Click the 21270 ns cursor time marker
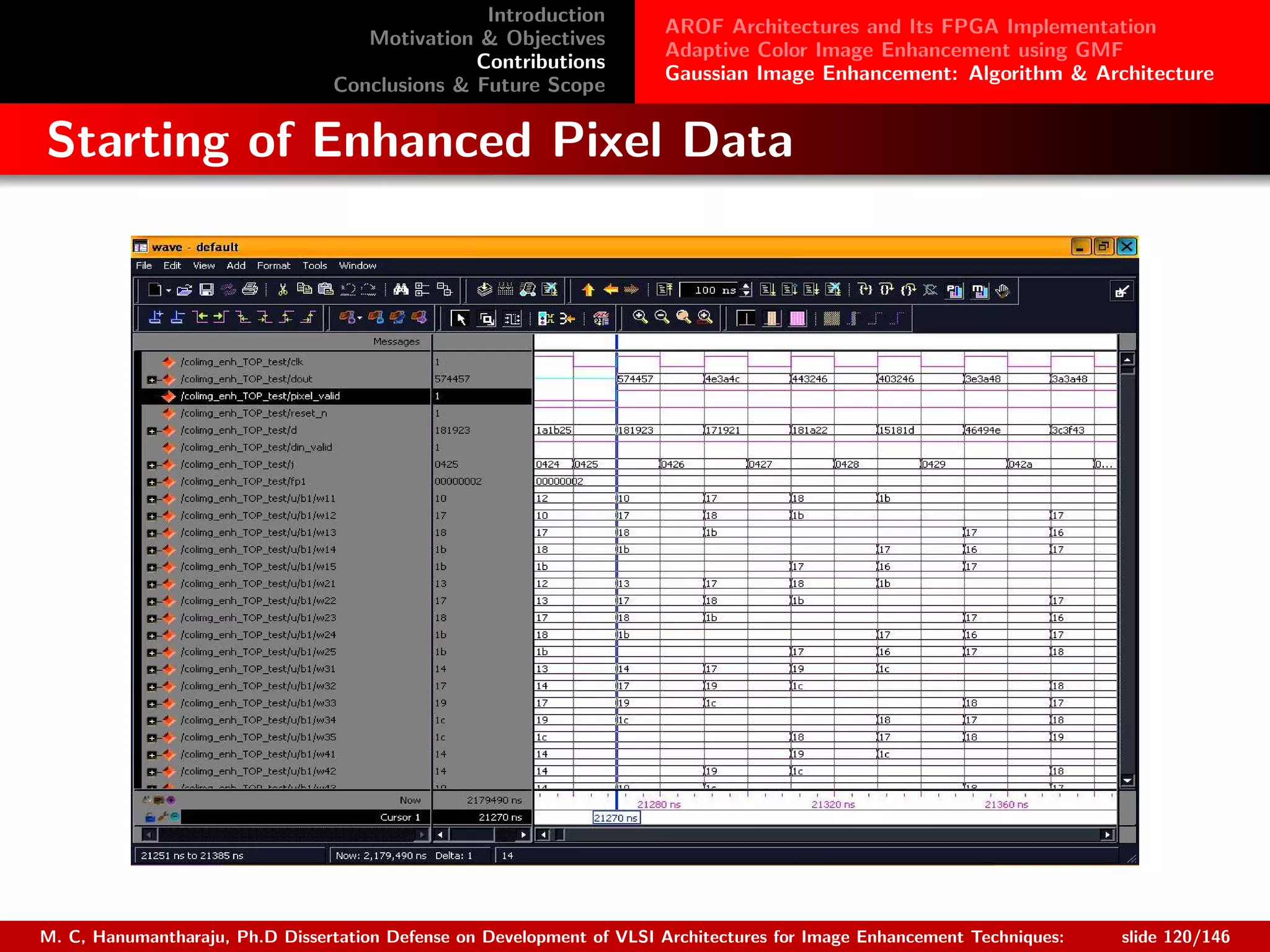Viewport: 1270px width, 952px height. [616, 818]
